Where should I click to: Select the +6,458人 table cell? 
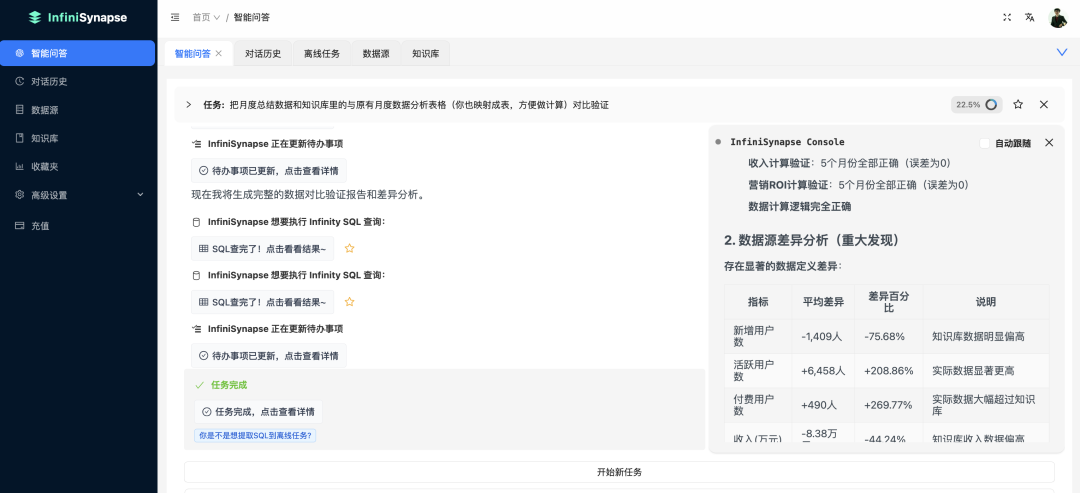tap(823, 370)
